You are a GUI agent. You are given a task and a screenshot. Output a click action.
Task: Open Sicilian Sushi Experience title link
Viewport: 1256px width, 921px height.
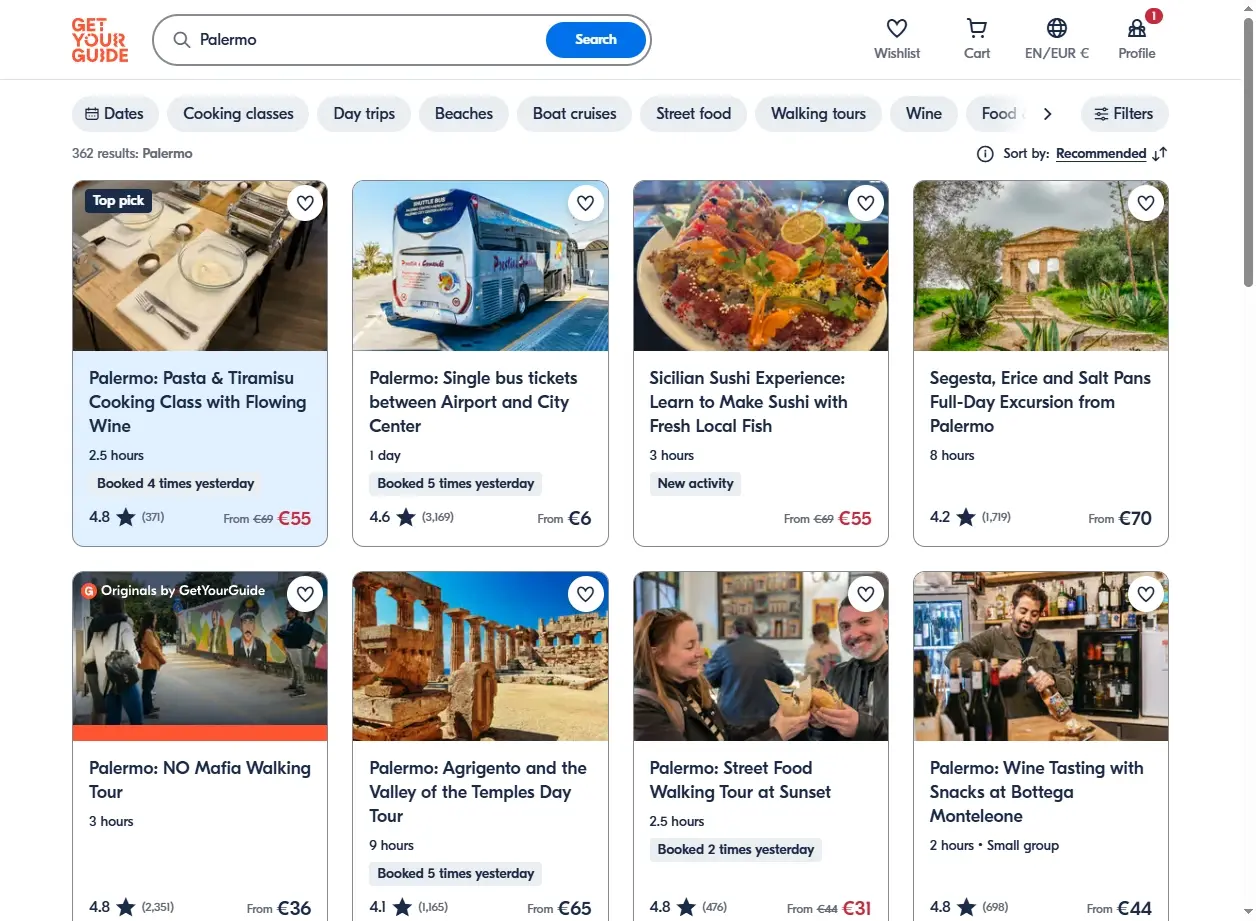(x=749, y=402)
